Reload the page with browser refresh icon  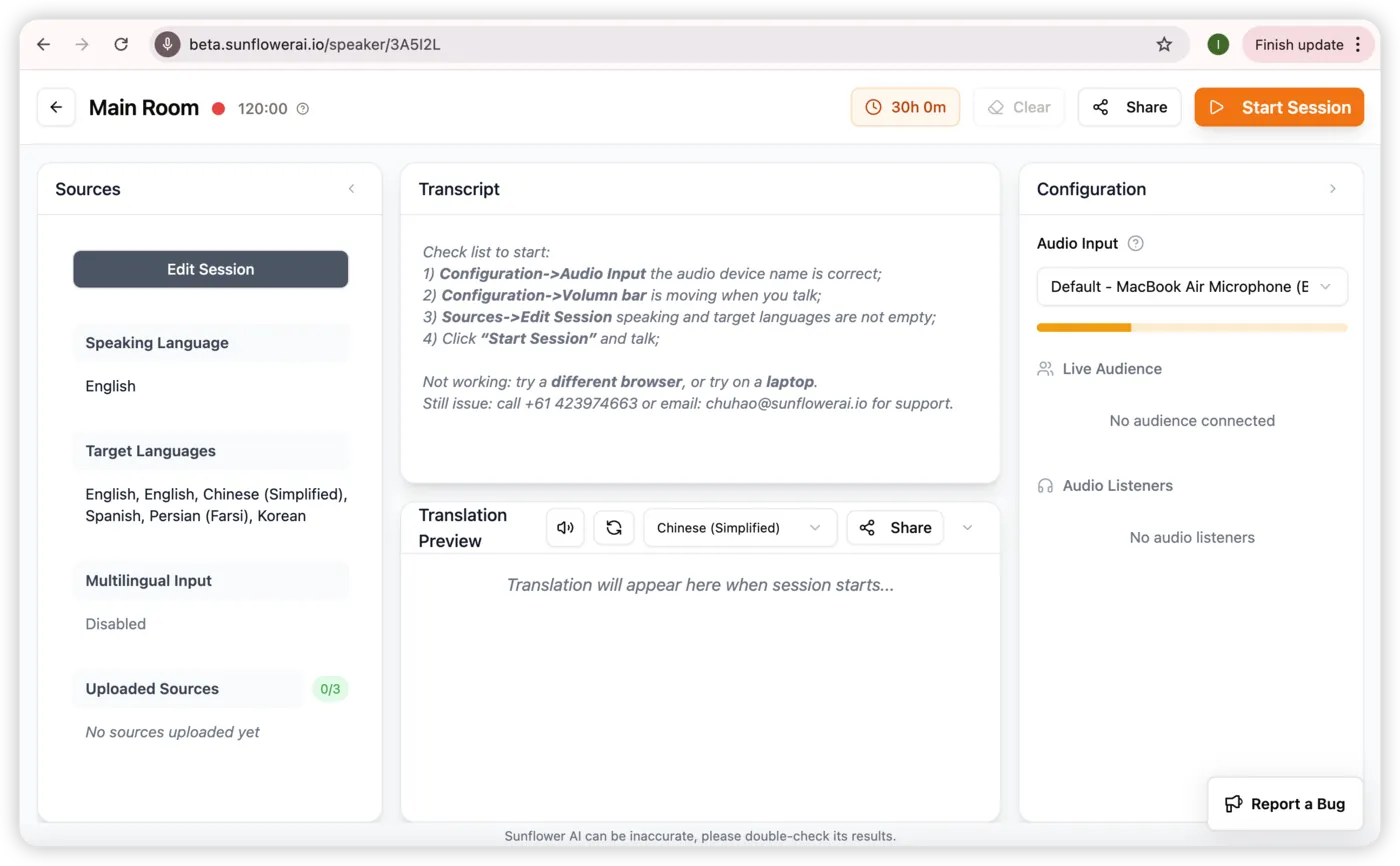pyautogui.click(x=121, y=44)
